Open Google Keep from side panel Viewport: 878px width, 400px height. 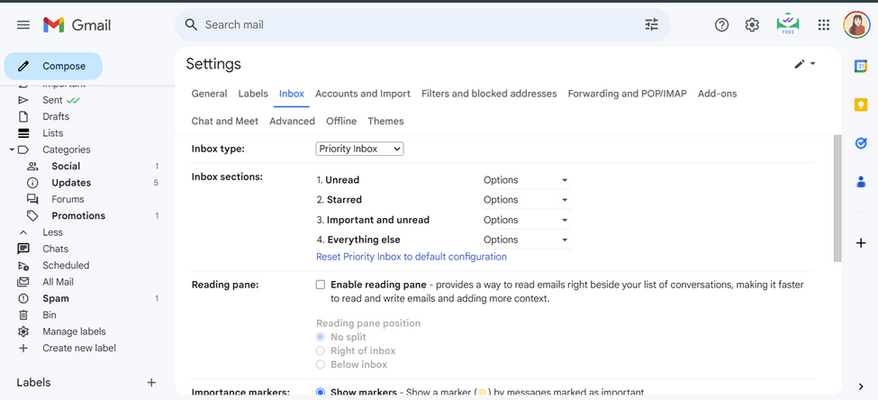point(860,105)
